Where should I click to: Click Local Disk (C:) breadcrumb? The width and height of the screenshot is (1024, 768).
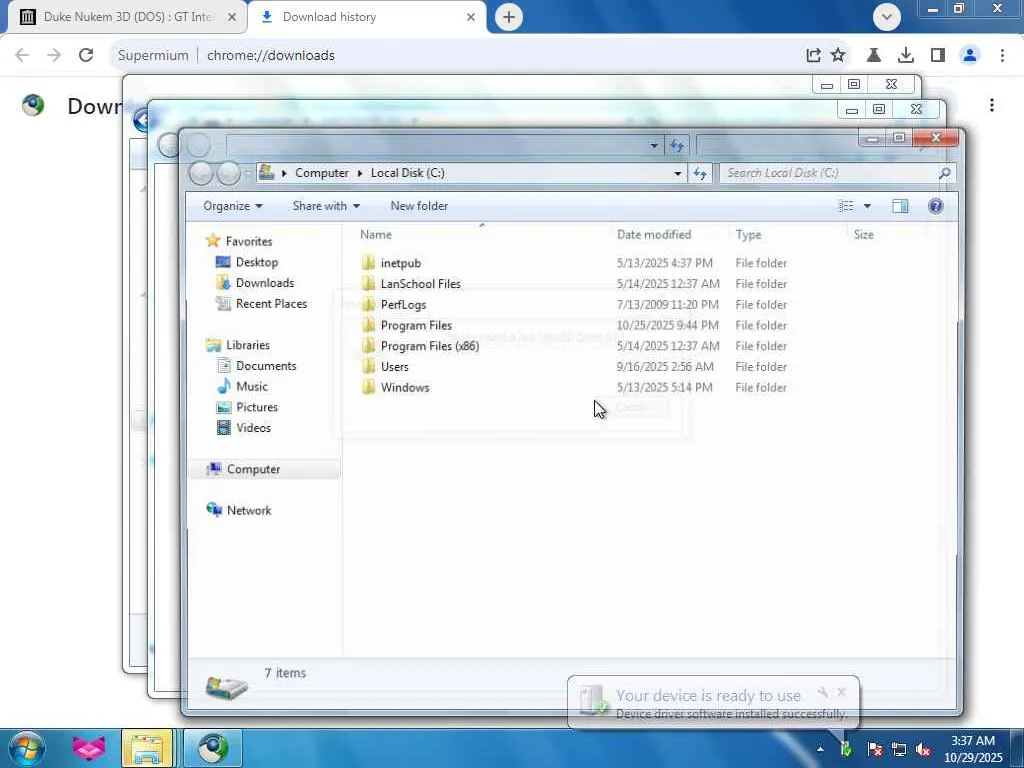pos(408,173)
